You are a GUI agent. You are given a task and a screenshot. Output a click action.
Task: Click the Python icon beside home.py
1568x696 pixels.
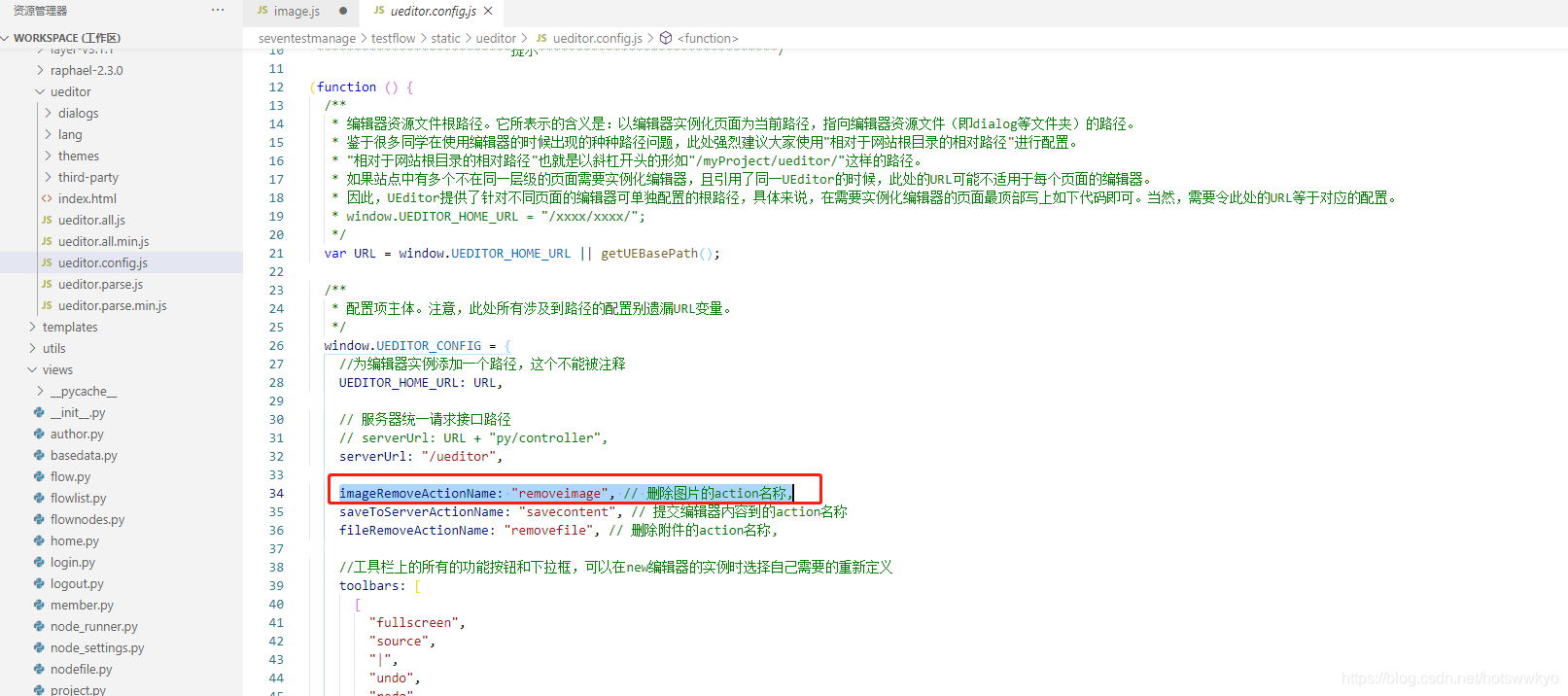pos(39,540)
